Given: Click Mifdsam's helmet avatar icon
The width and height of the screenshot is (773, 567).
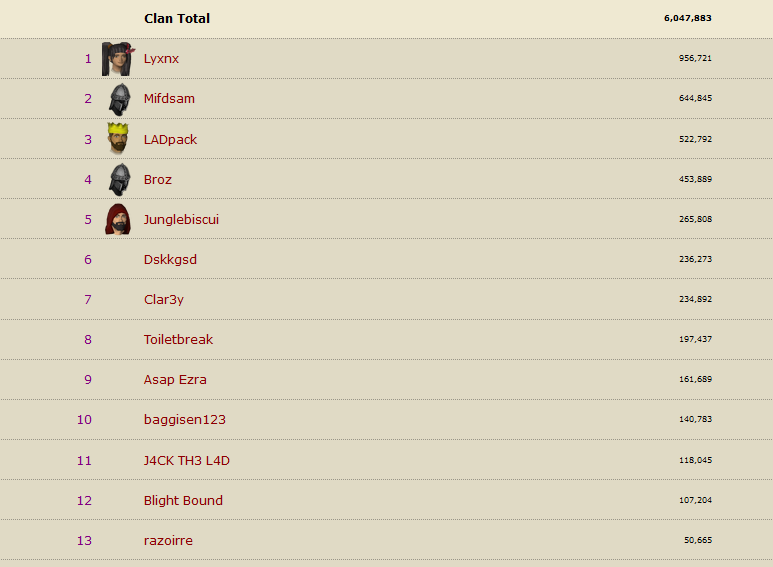Looking at the screenshot, I should pos(119,99).
